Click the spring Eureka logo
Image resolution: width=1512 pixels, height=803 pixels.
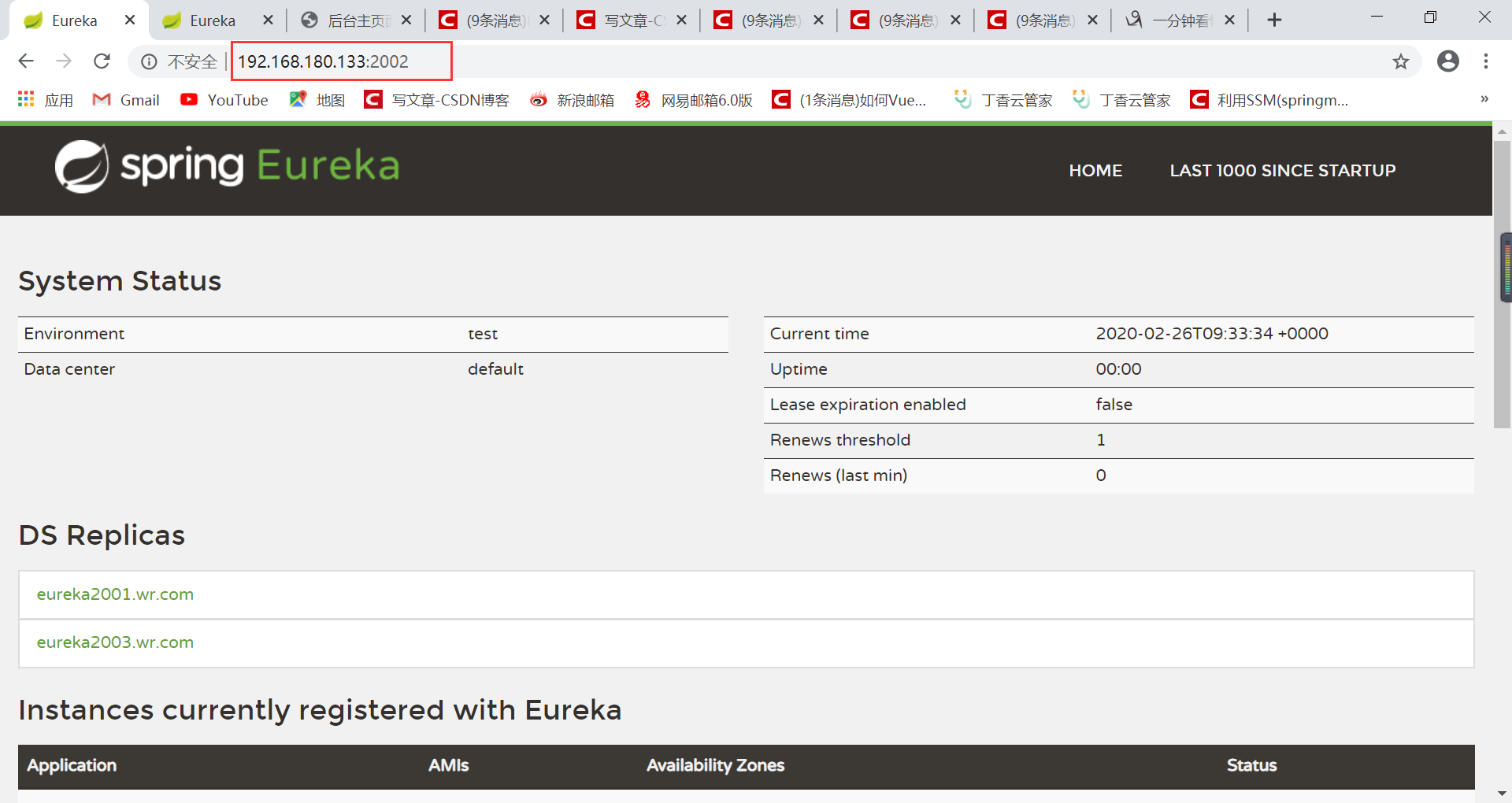tap(227, 166)
